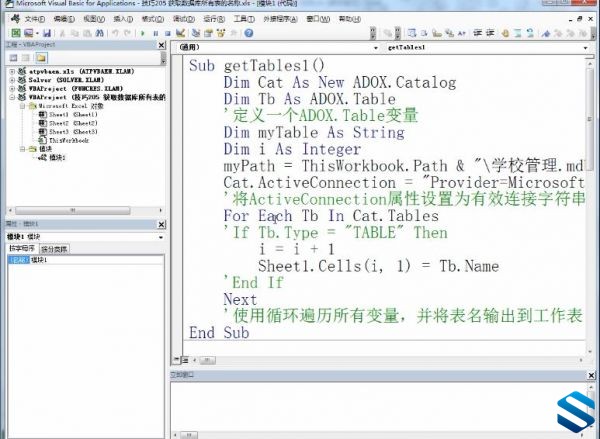Image resolution: width=600 pixels, height=439 pixels.
Task: Collapse the Microsoft Excel 对象 folder
Action: [22, 106]
